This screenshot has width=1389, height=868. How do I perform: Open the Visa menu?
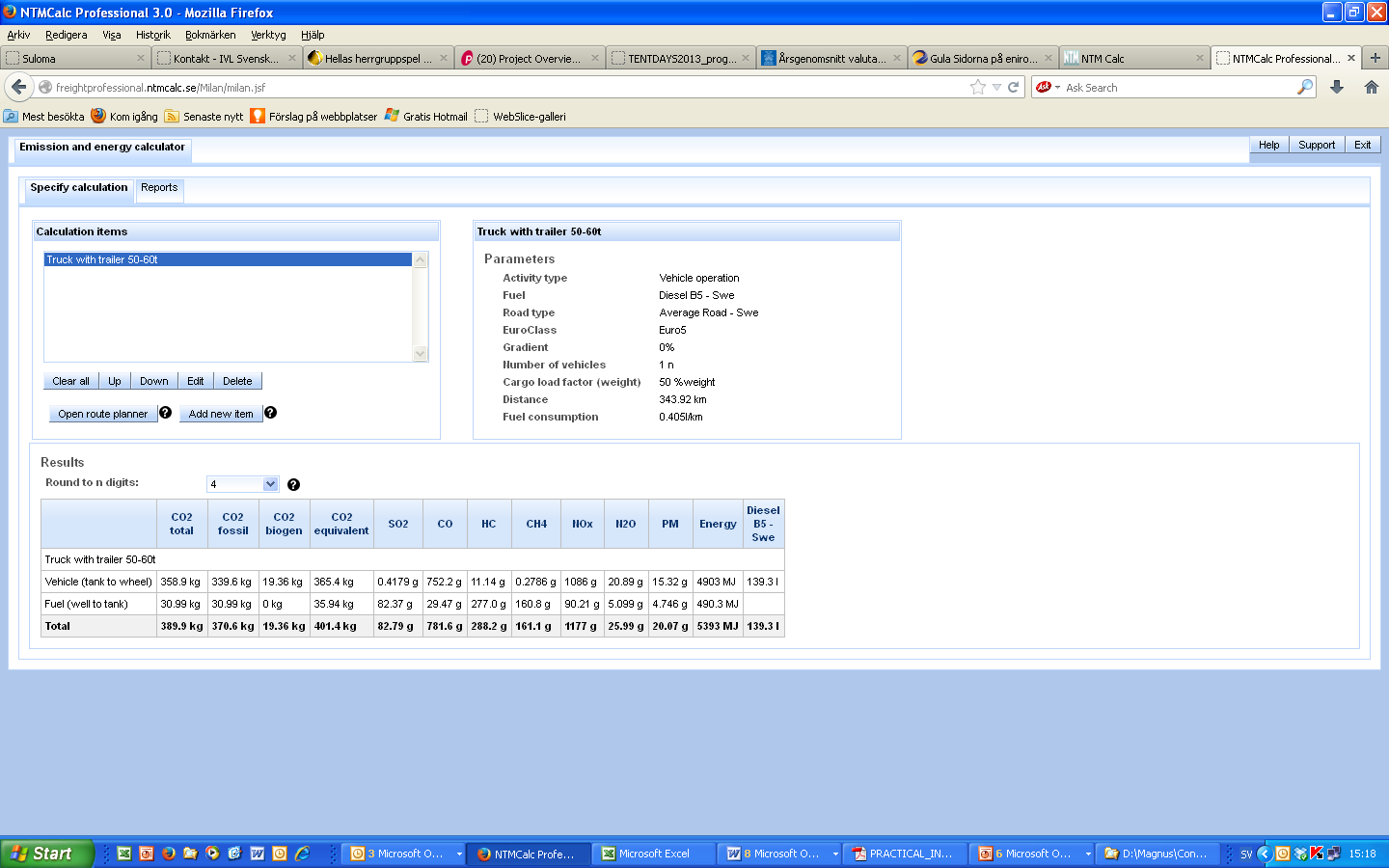[x=112, y=35]
